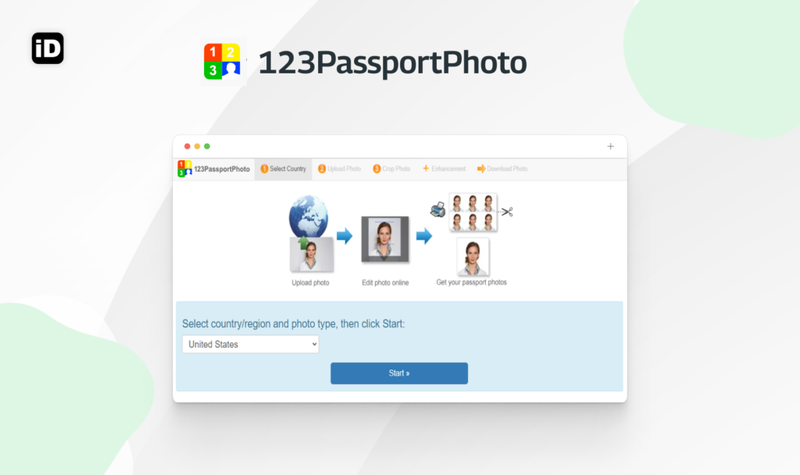Click the Start button

399,373
